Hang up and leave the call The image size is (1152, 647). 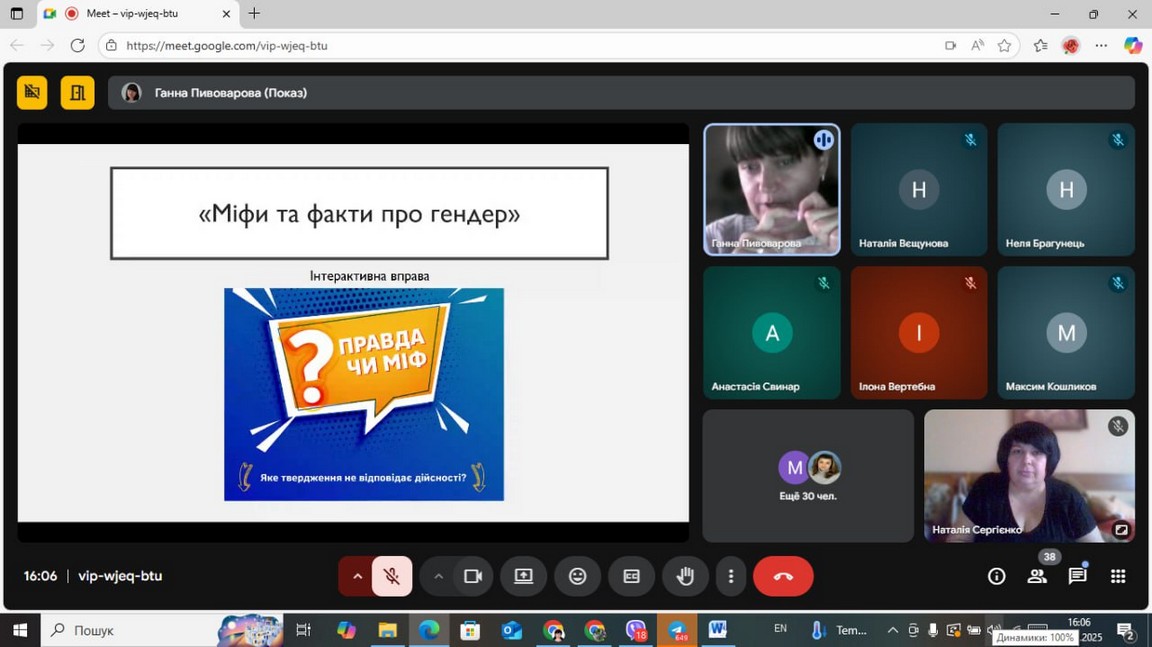tap(783, 577)
